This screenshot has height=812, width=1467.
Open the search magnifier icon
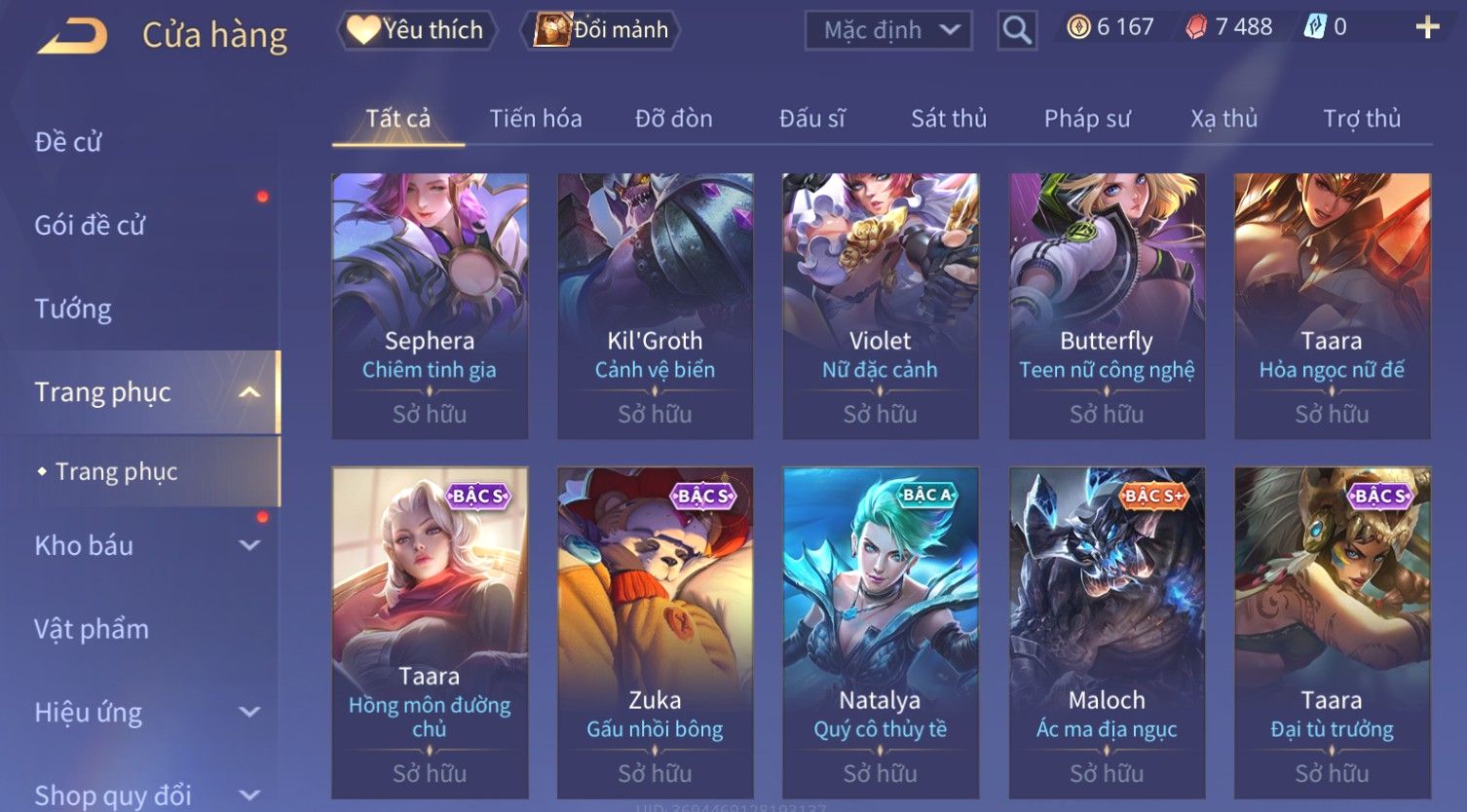(1017, 30)
